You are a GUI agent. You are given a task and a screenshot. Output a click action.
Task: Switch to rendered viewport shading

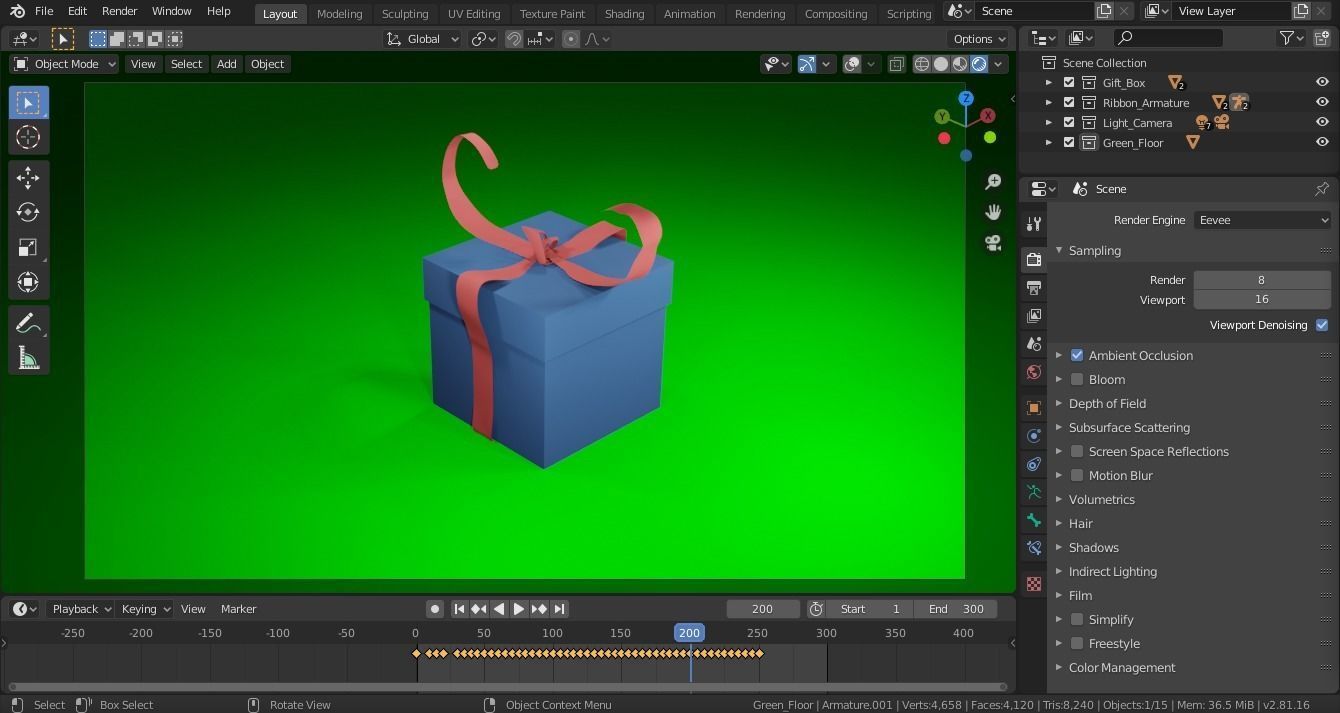point(979,64)
